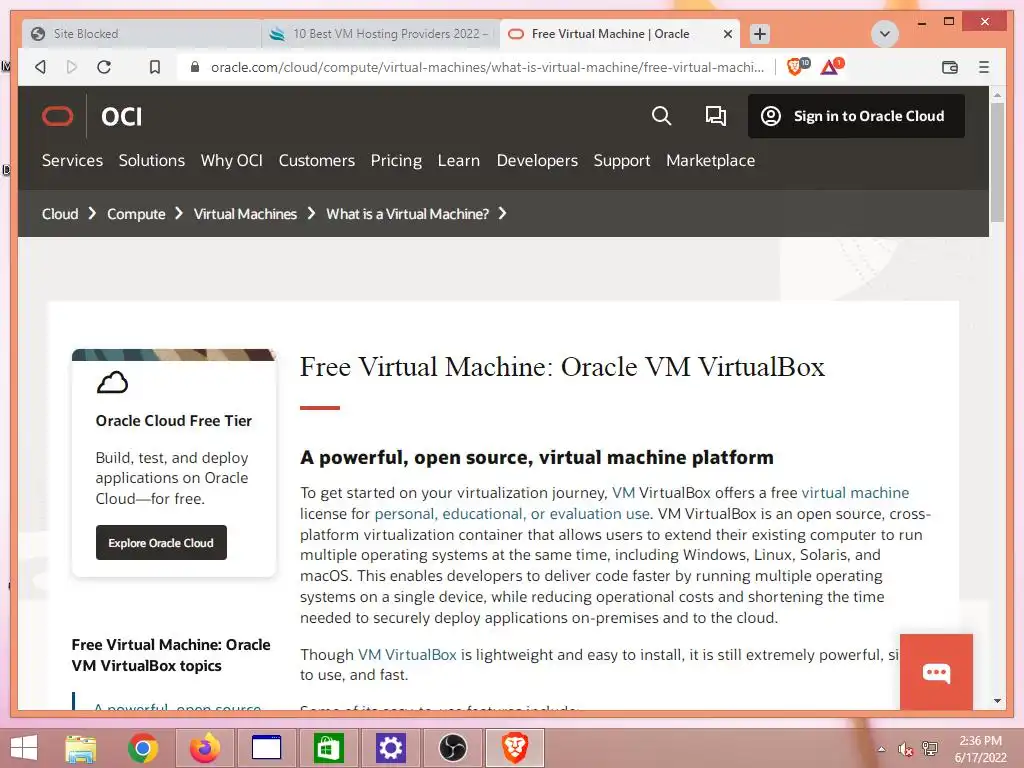The height and width of the screenshot is (768, 1024).
Task: Bookmark this page icon
Action: pyautogui.click(x=155, y=67)
